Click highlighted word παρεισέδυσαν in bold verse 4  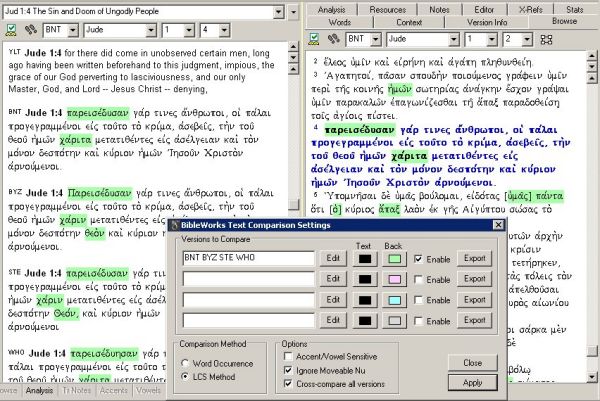[x=359, y=130]
